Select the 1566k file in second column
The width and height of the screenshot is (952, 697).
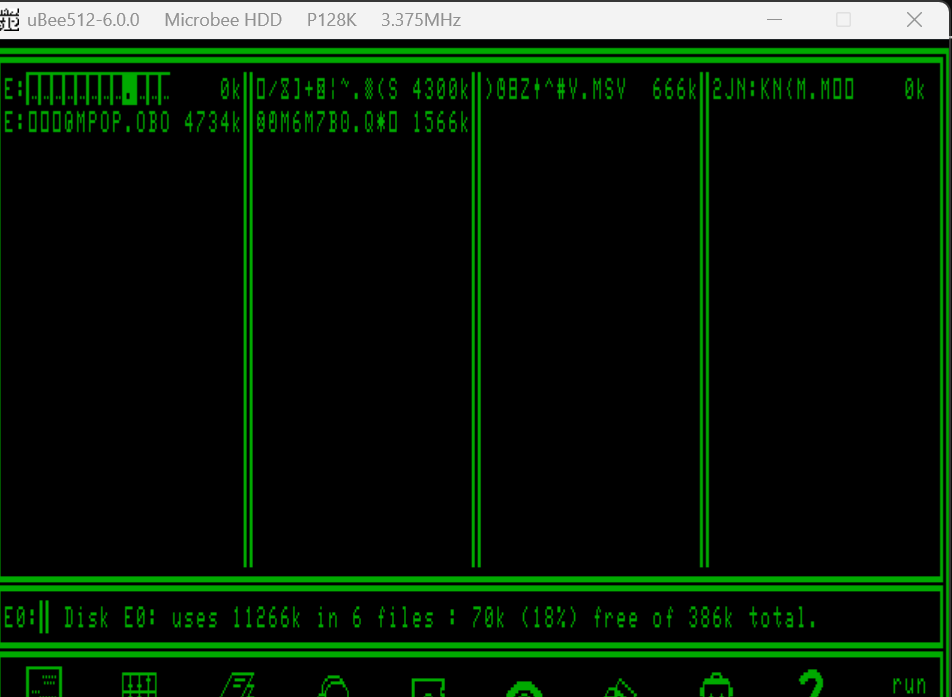362,123
